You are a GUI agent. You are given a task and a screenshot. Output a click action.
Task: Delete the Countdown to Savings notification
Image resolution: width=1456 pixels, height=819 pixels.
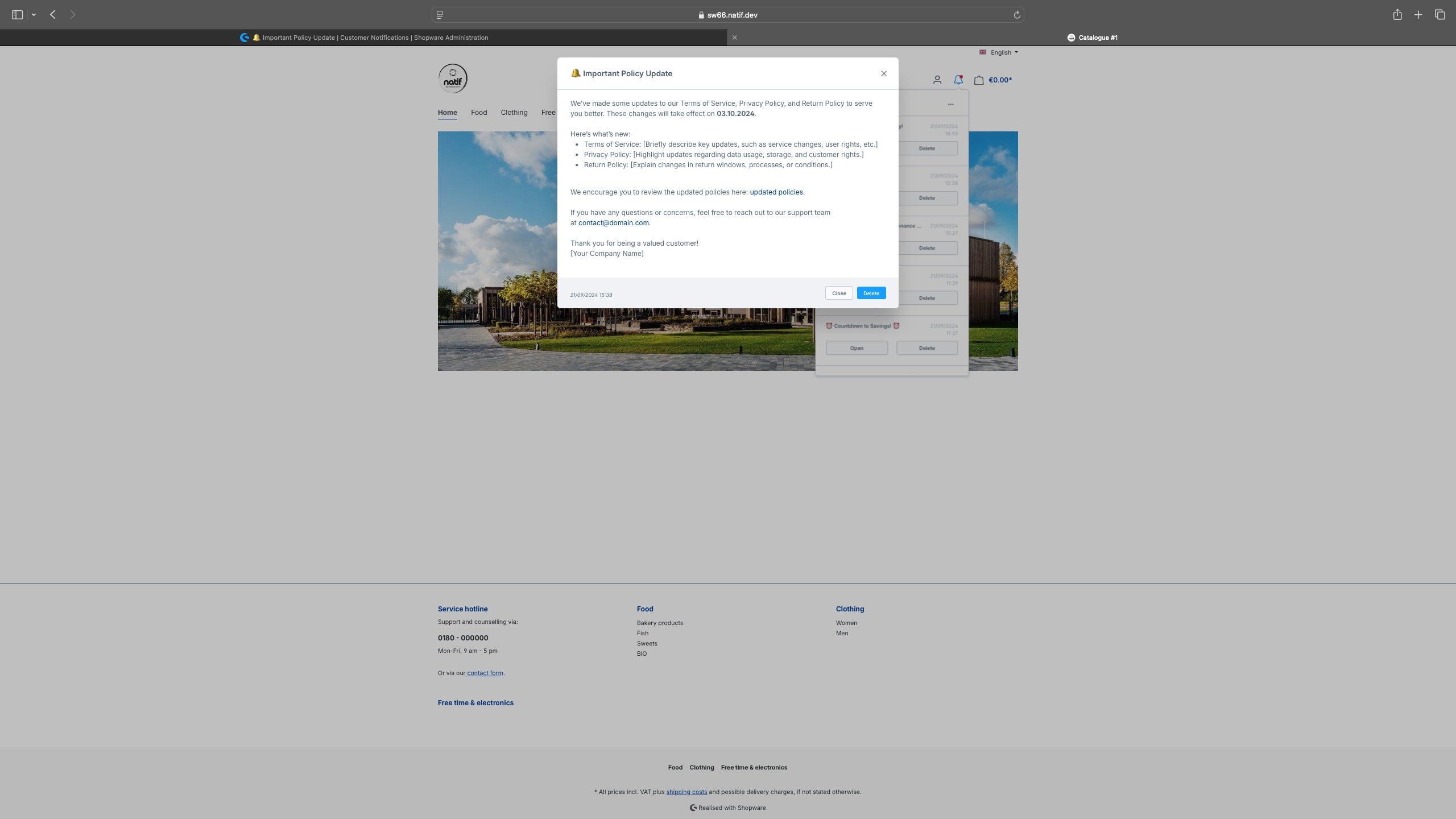pyautogui.click(x=926, y=348)
